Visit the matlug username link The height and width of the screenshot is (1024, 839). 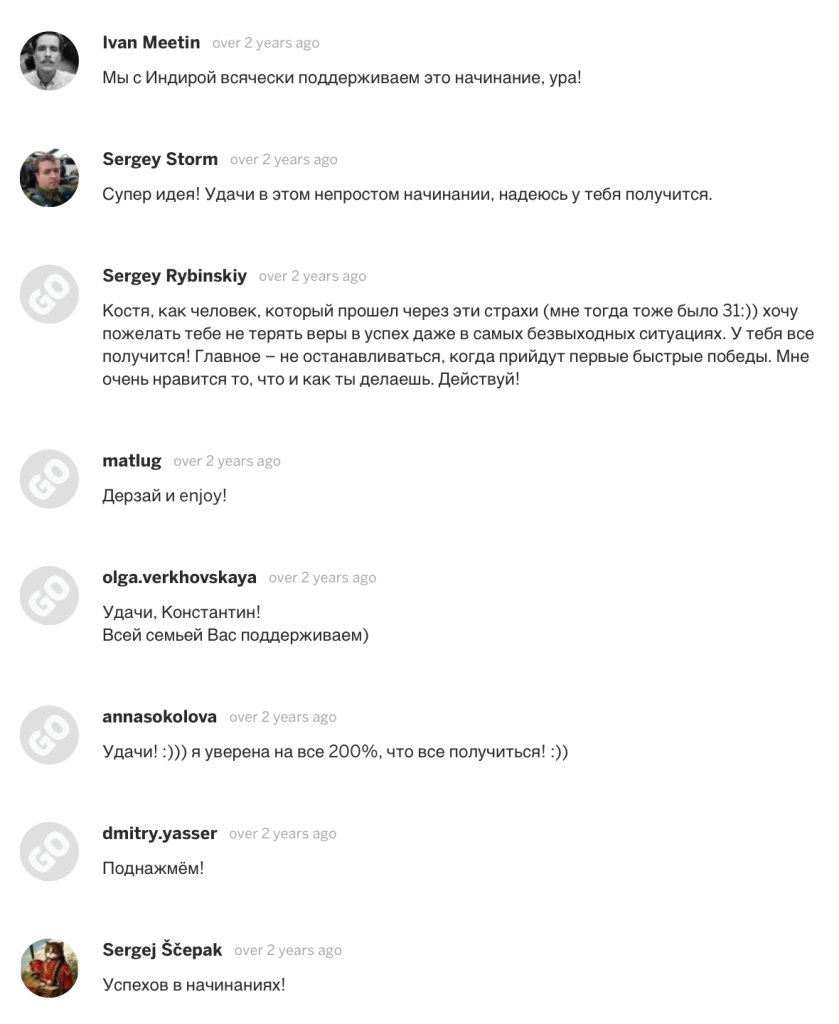(x=132, y=461)
